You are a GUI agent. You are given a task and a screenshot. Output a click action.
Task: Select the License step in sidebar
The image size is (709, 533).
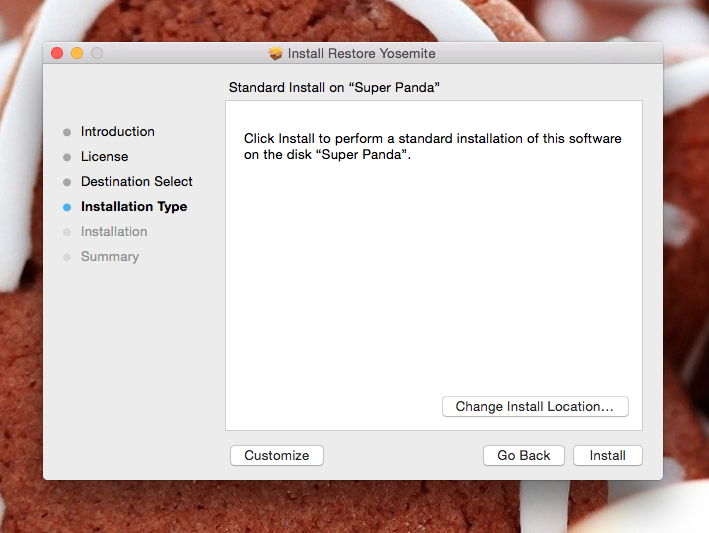coord(104,156)
